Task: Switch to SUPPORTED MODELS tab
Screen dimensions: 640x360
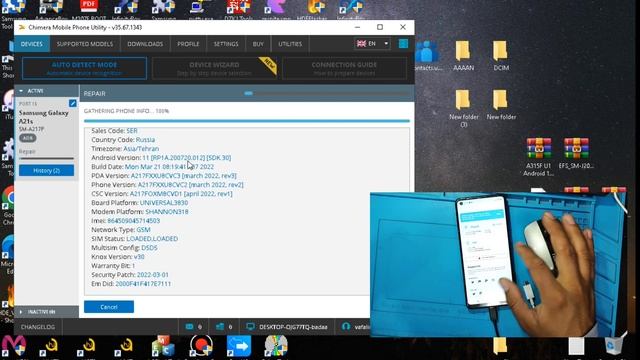Action: (85, 44)
